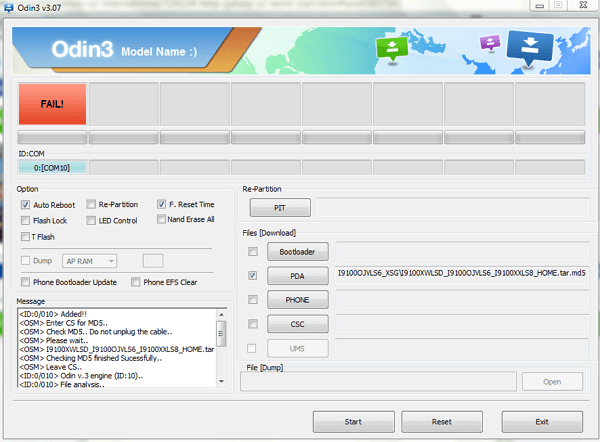
Task: Click the green download bubble in banner
Action: (391, 49)
